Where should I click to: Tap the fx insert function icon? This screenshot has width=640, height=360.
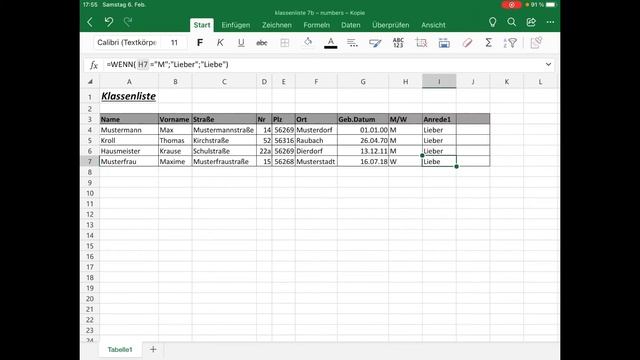(x=93, y=65)
